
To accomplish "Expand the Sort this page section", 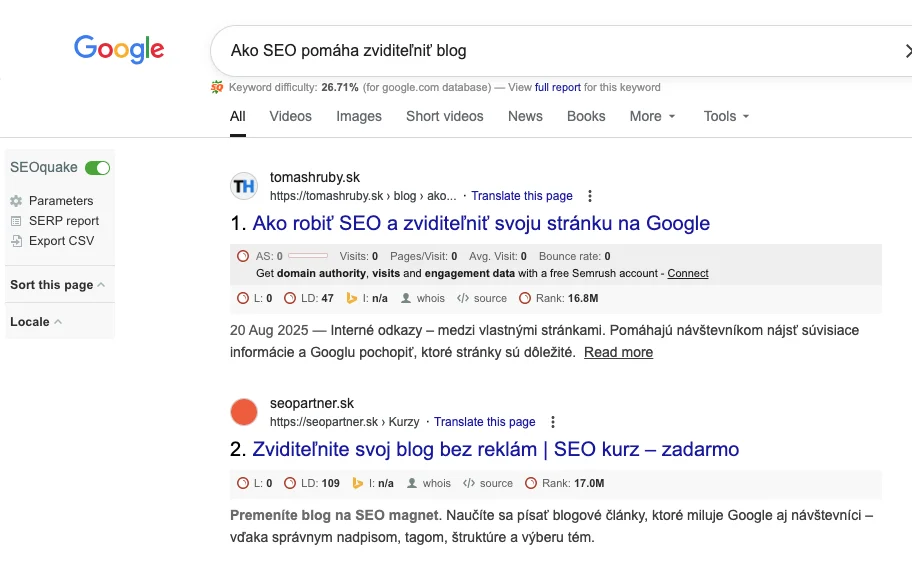I will [x=57, y=285].
